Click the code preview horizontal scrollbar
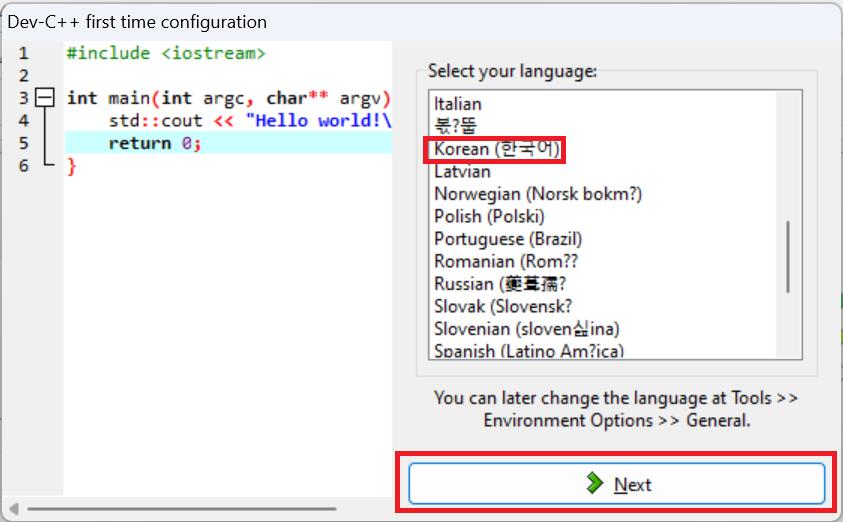This screenshot has width=843, height=522. (200, 508)
